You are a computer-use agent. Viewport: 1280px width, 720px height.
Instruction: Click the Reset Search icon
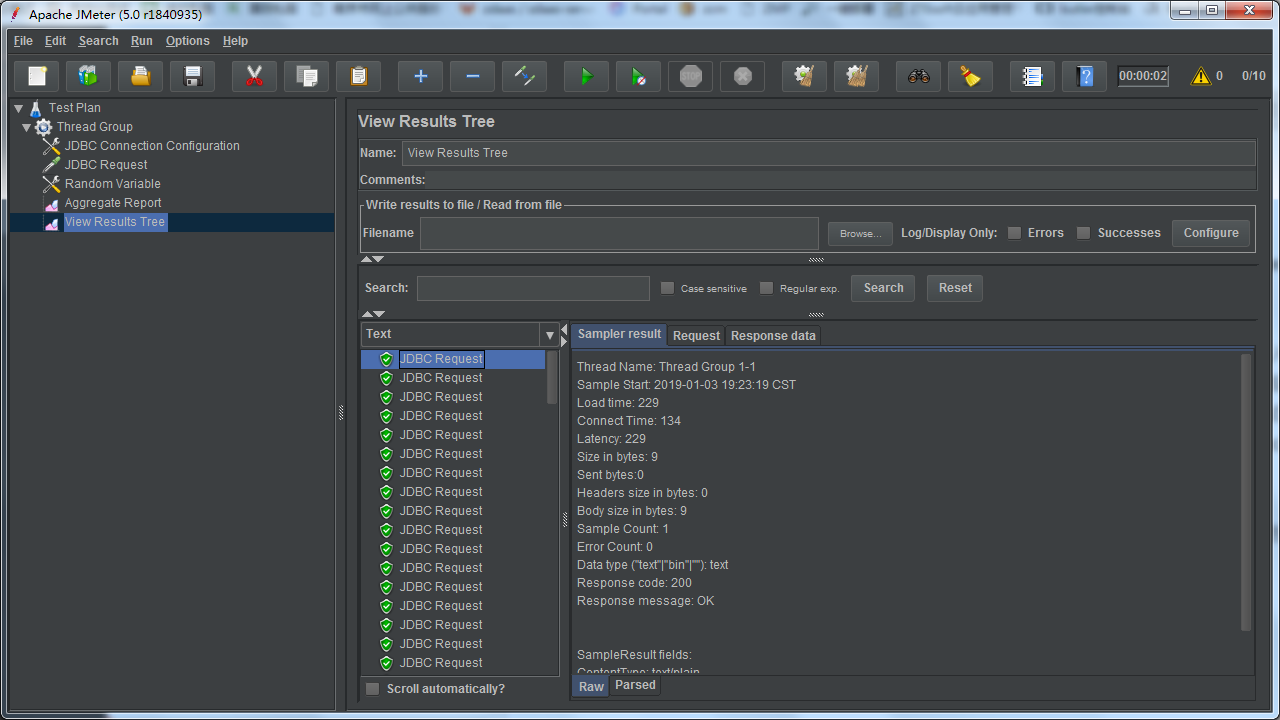971,76
